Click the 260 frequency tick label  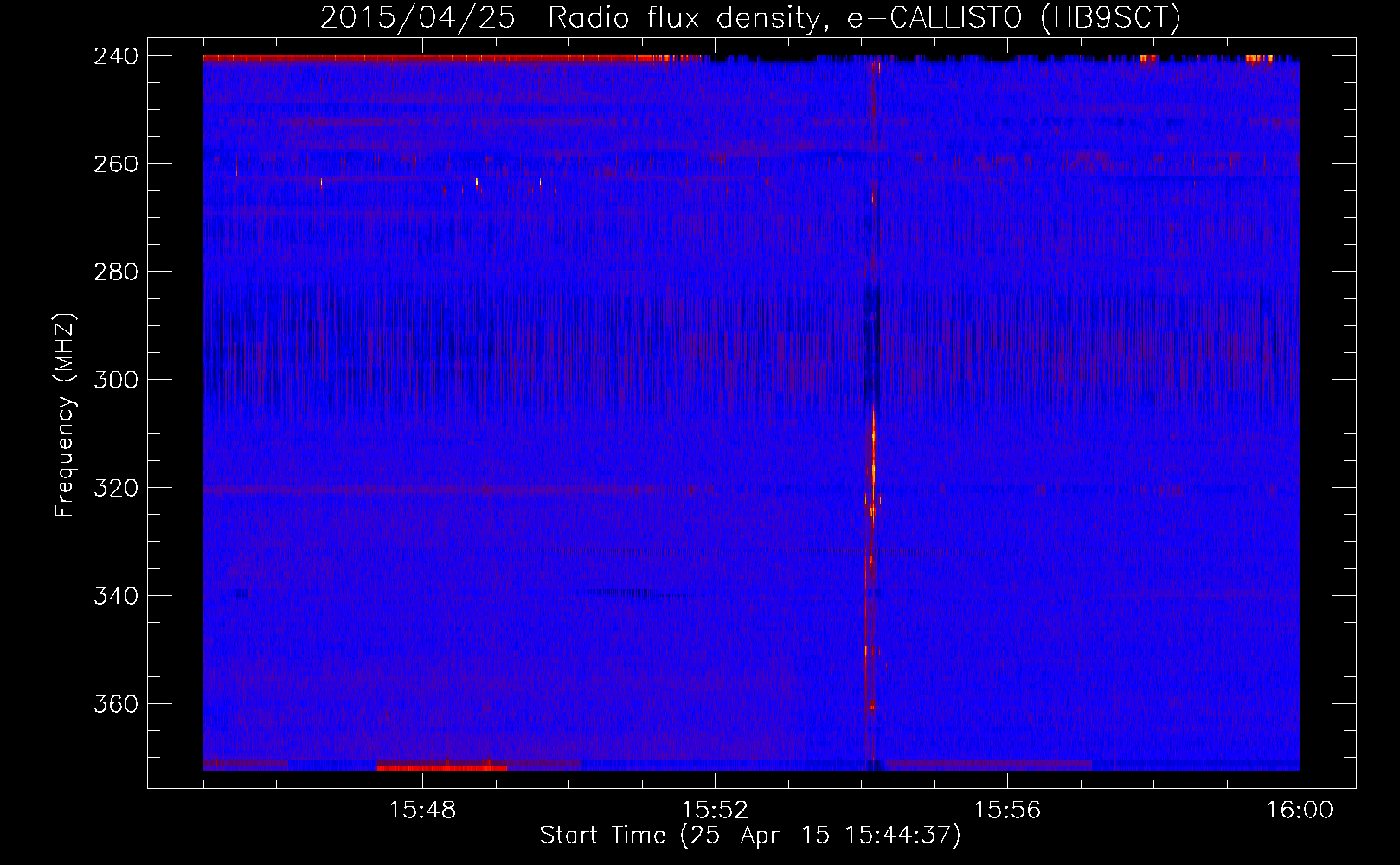(116, 164)
